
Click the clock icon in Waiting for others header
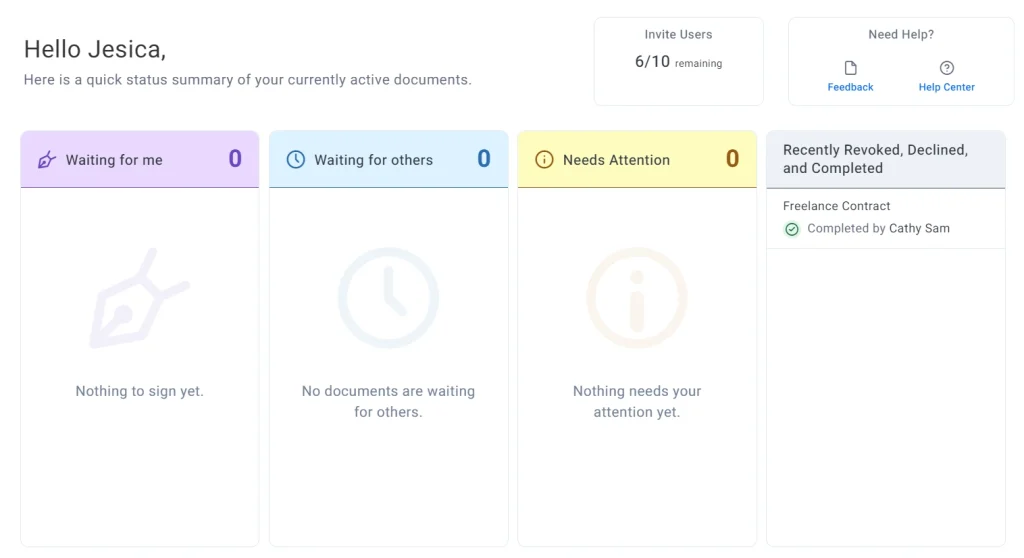point(296,159)
